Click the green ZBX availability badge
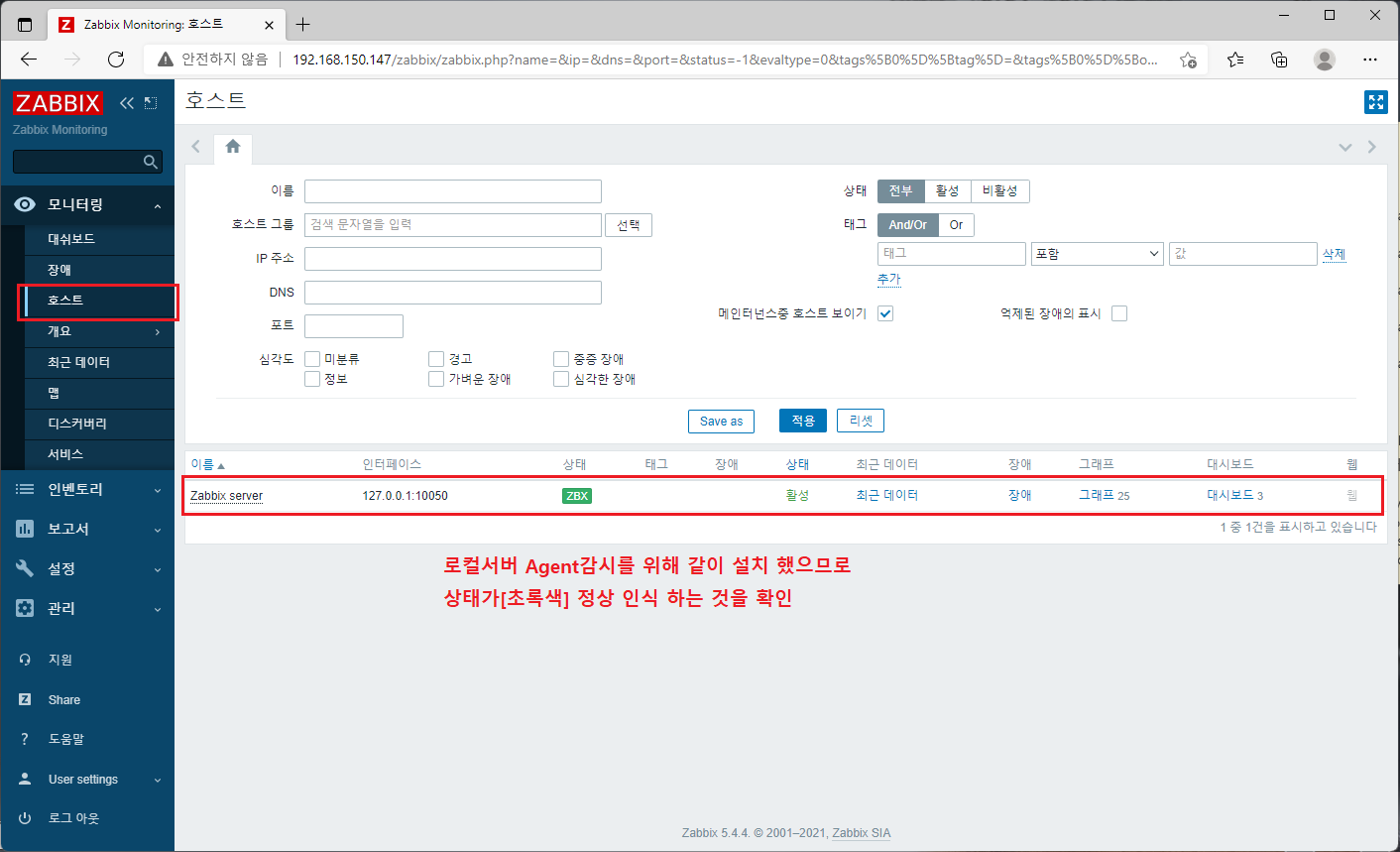Screen dimensions: 1400x852 point(577,496)
